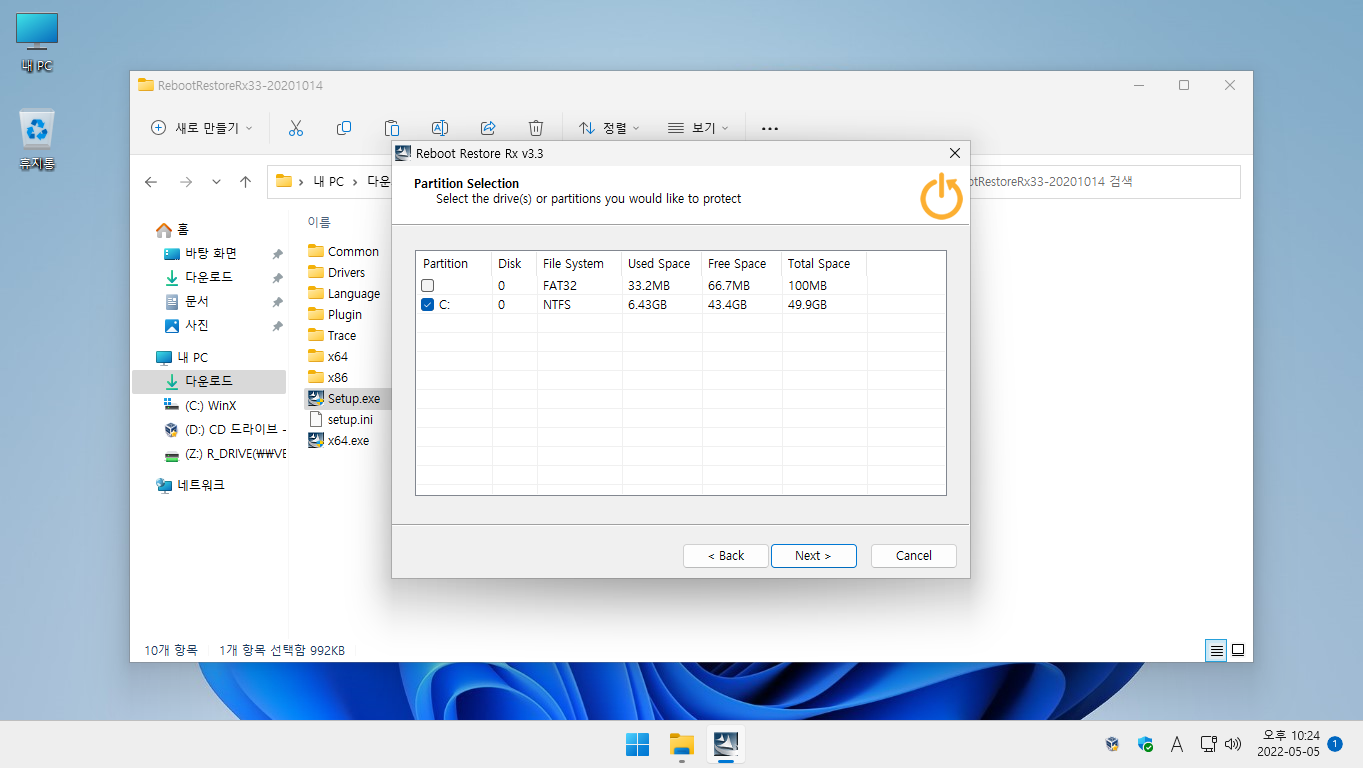Check the FAT32 partition checkbox
The width and height of the screenshot is (1363, 768).
click(x=428, y=286)
